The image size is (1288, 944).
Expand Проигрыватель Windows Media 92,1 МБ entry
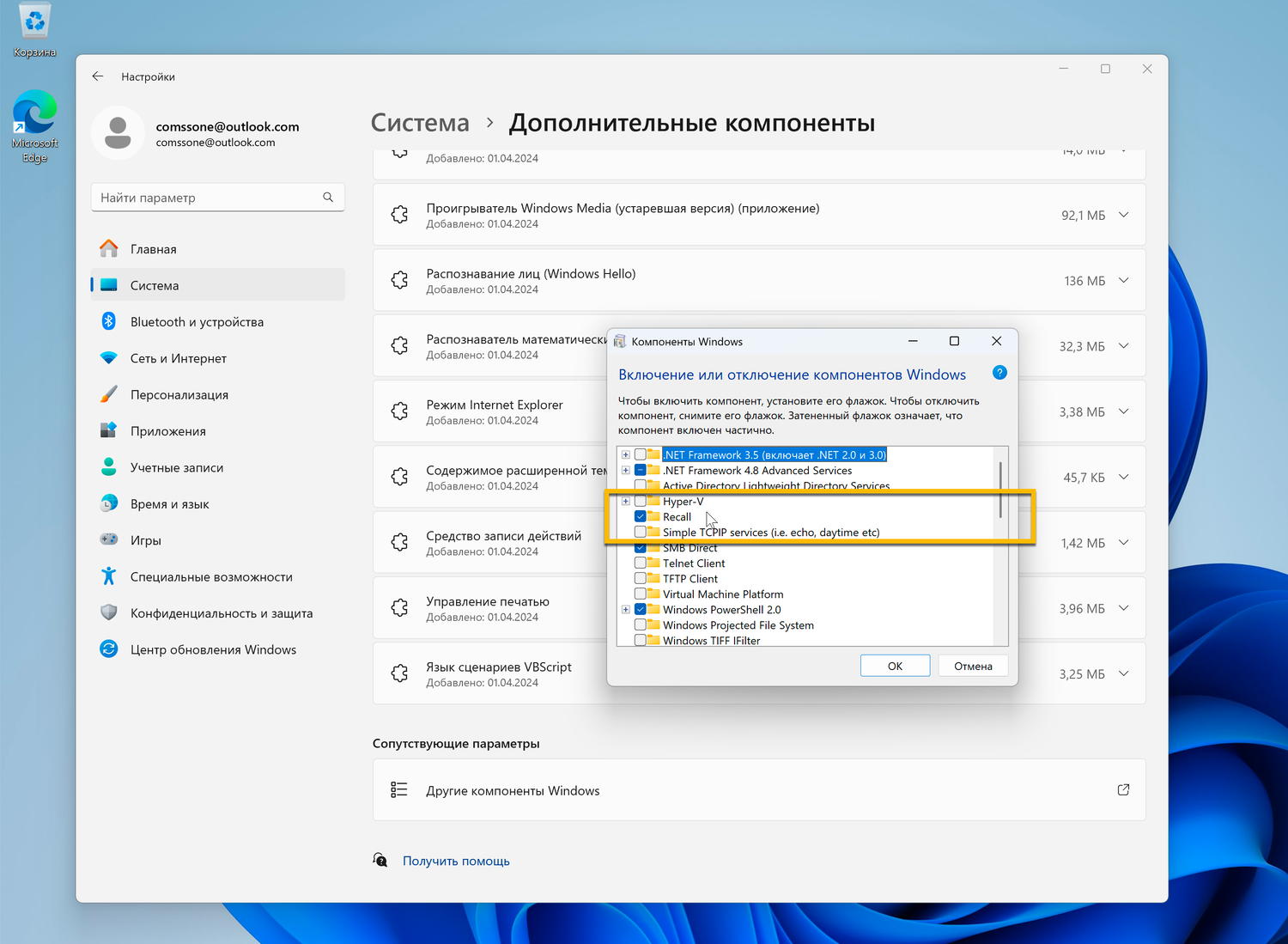(1123, 215)
